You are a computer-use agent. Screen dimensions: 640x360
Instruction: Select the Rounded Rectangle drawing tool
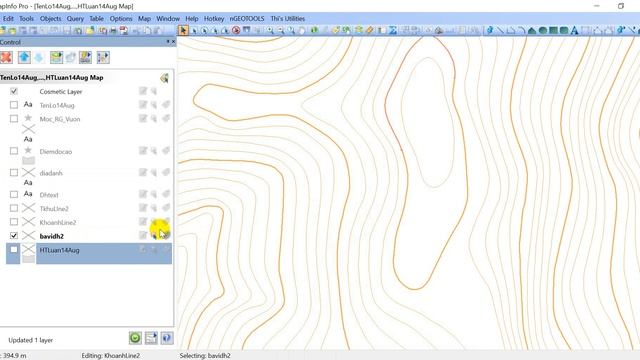point(564,30)
